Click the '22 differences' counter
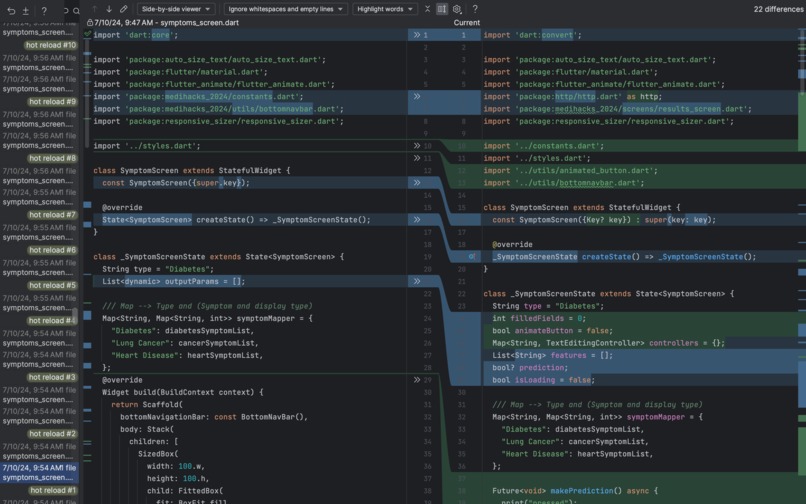This screenshot has width=806, height=504. point(778,9)
